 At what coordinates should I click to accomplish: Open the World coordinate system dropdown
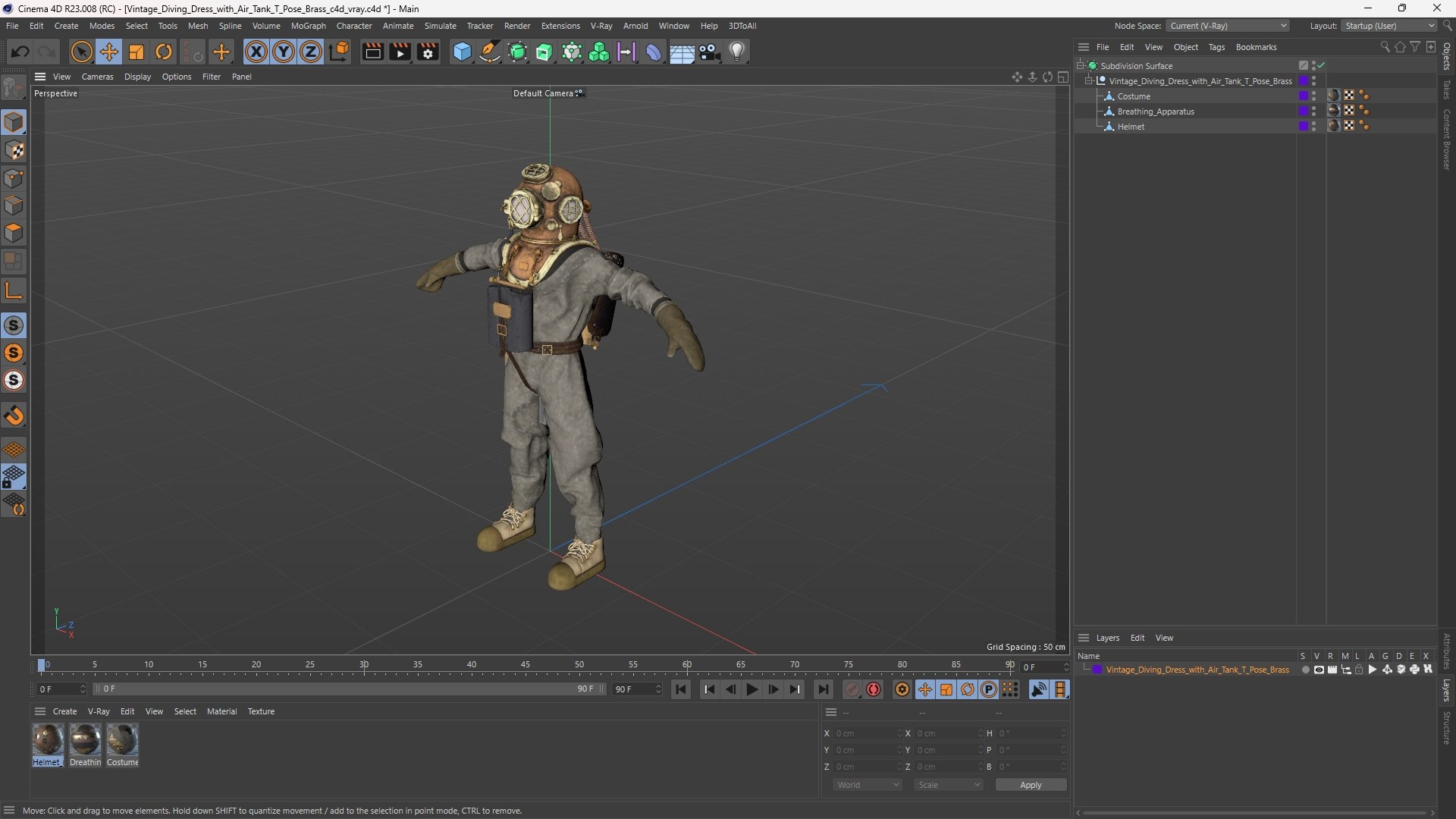pyautogui.click(x=868, y=785)
